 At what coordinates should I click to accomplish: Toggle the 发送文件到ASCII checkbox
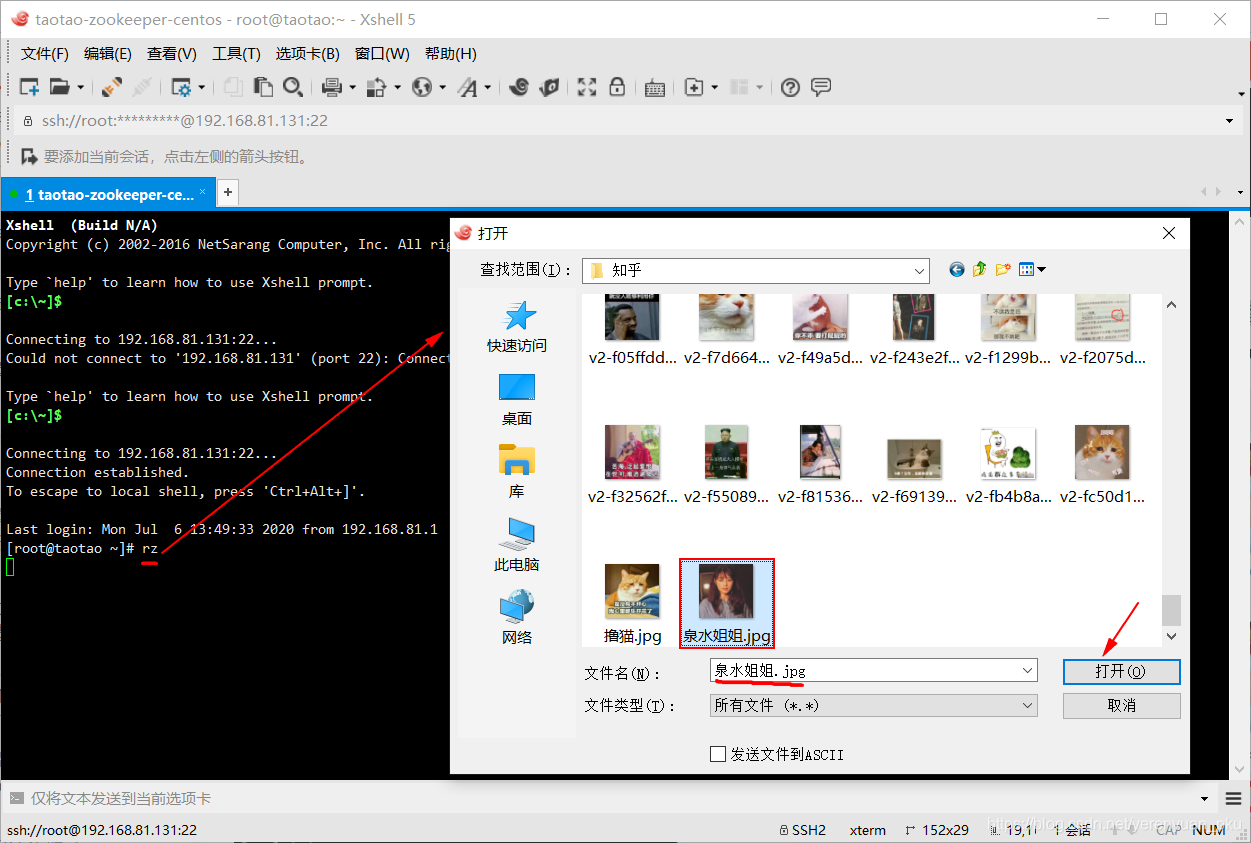(x=717, y=754)
